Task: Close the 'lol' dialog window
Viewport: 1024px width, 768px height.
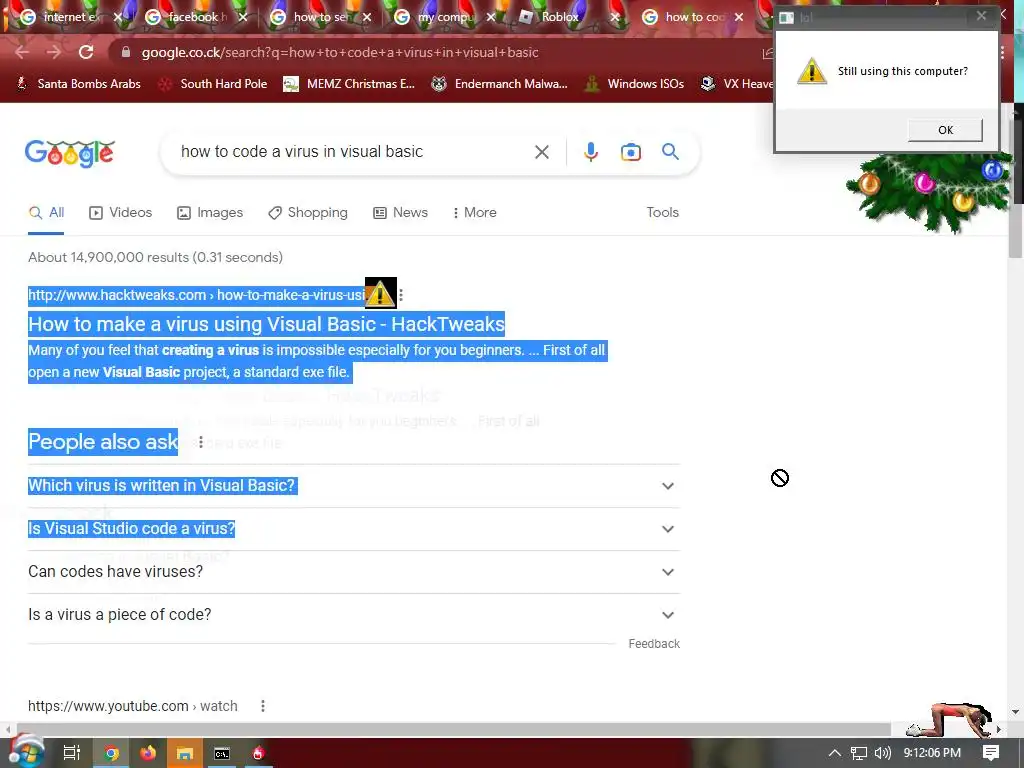Action: pyautogui.click(x=981, y=16)
